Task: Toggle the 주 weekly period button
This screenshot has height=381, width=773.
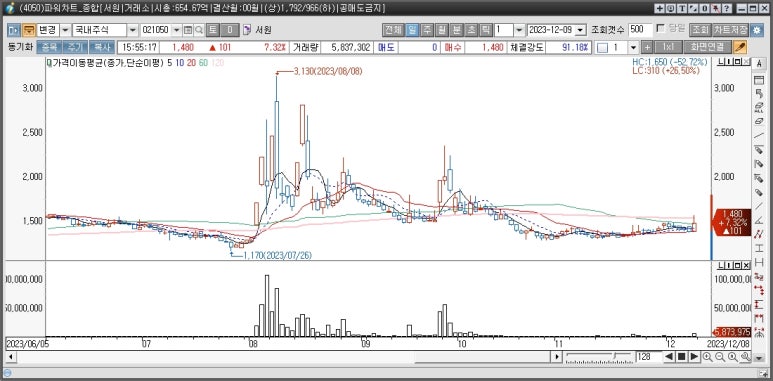Action: click(x=427, y=30)
